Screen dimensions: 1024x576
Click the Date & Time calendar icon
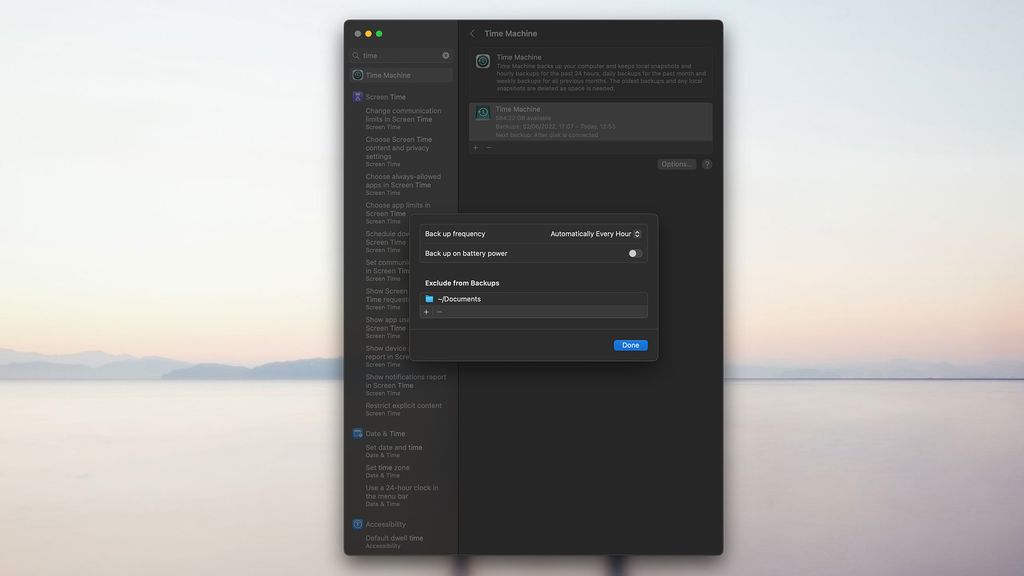(357, 434)
